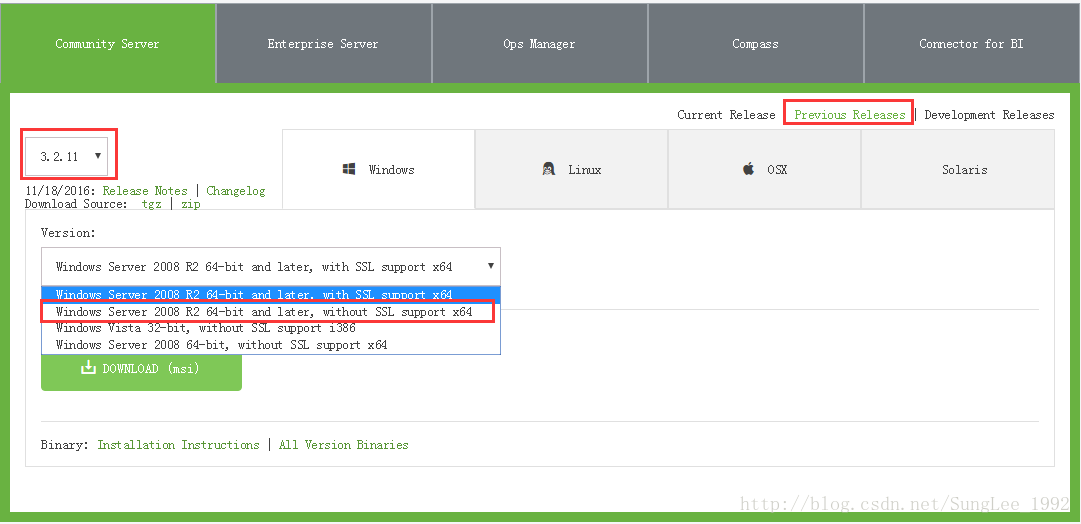This screenshot has height=524, width=1081.
Task: Select the Solaris platform tab
Action: click(958, 169)
